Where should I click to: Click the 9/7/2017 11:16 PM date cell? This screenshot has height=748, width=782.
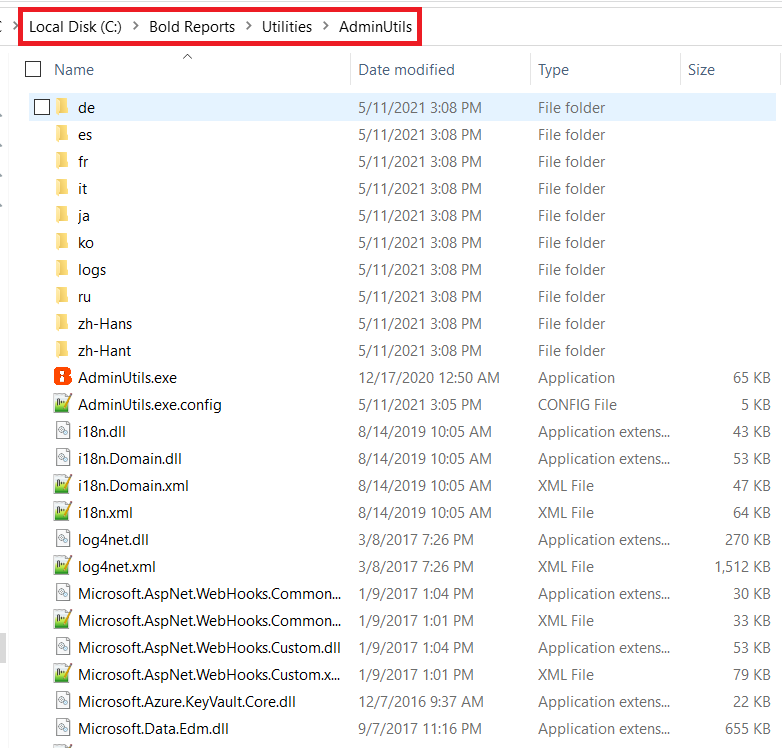(x=420, y=729)
